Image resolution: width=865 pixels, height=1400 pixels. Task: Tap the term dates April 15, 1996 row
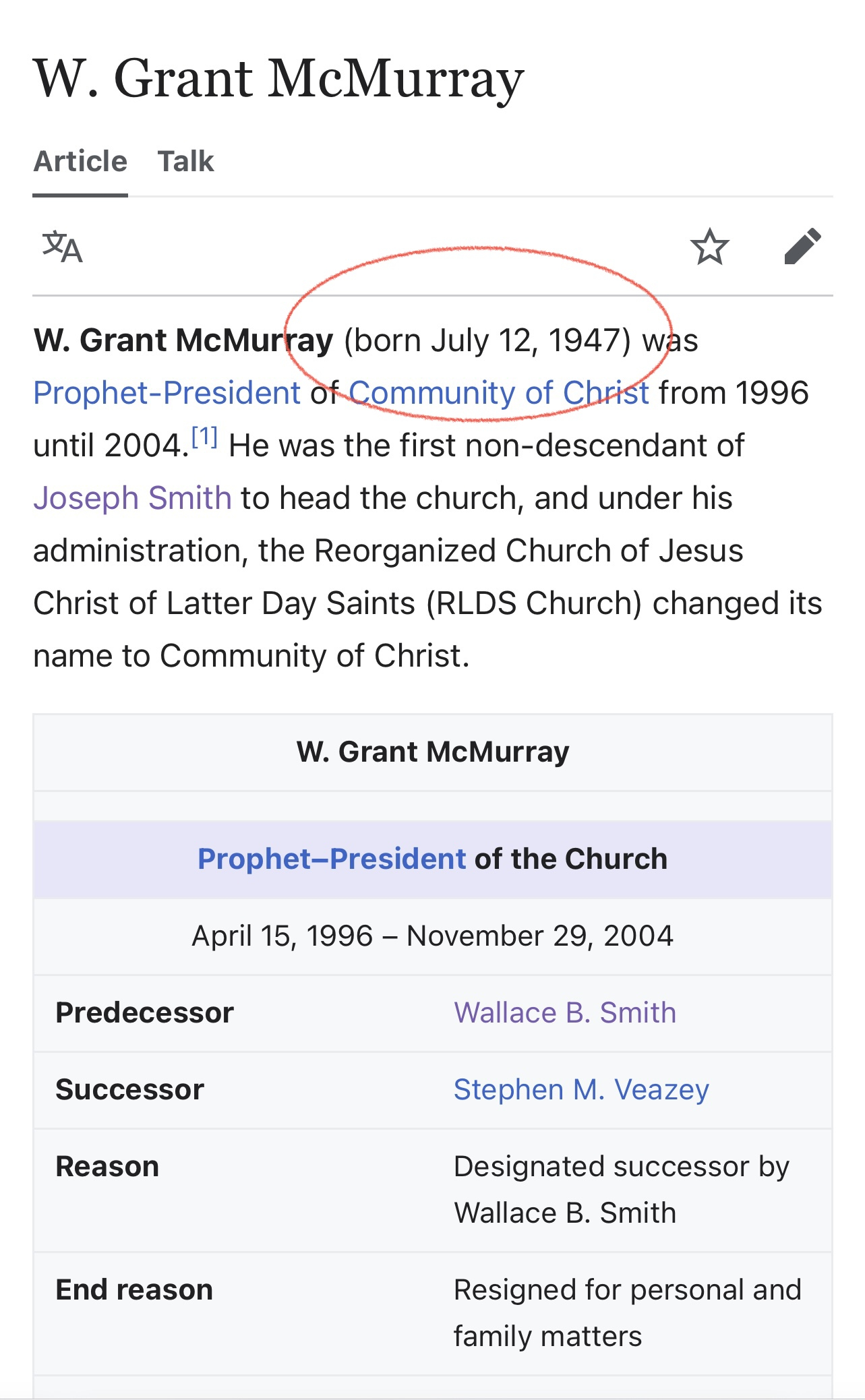point(432,936)
